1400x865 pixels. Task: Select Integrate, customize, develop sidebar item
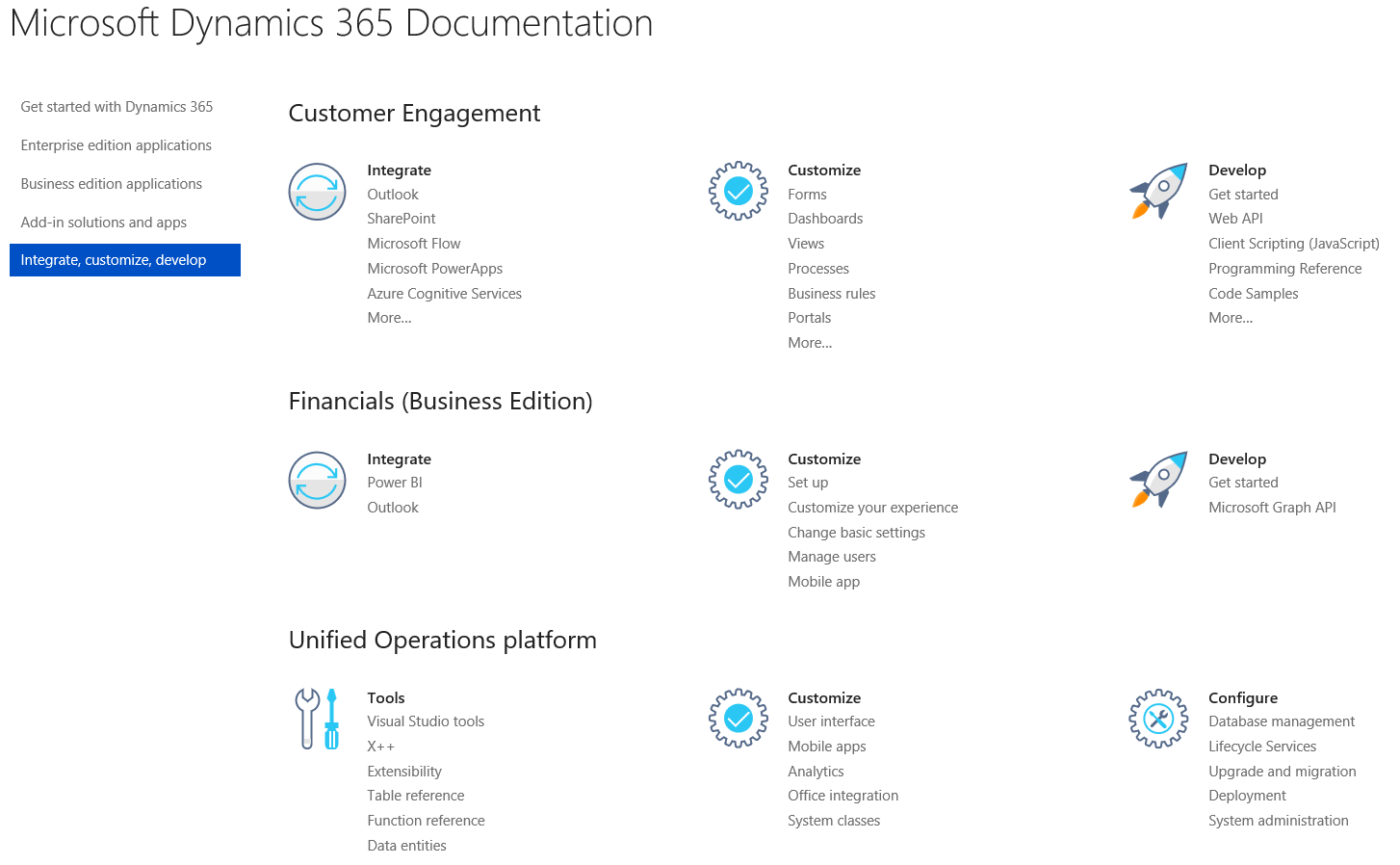coord(114,260)
